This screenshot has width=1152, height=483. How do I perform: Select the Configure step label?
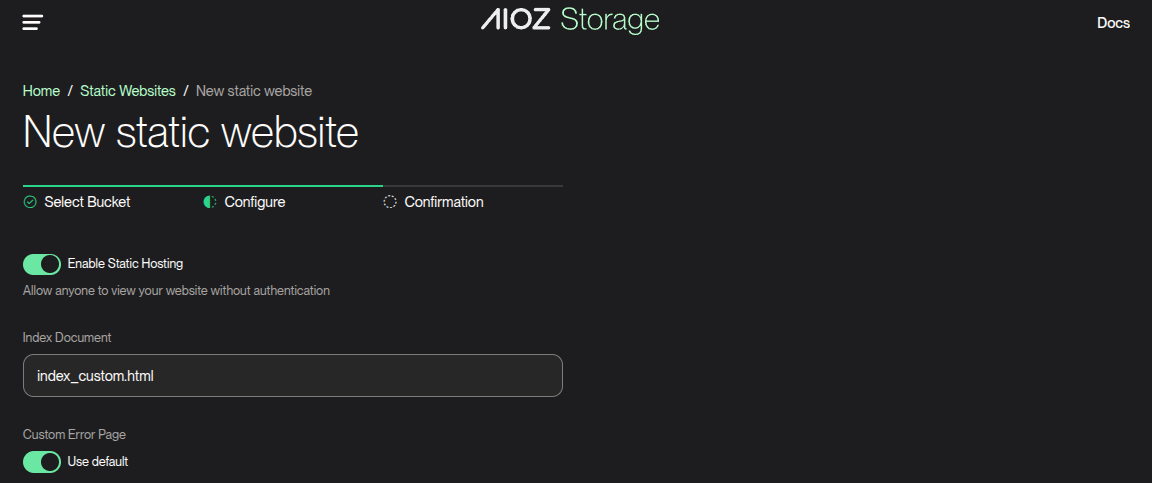[x=255, y=202]
